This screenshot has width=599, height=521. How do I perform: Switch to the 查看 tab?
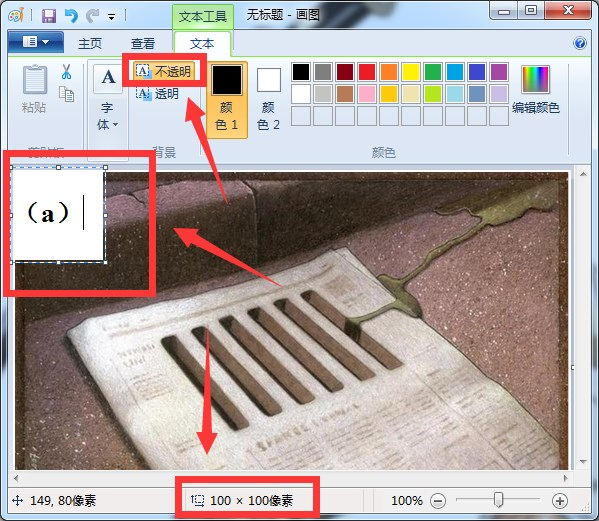tap(143, 44)
